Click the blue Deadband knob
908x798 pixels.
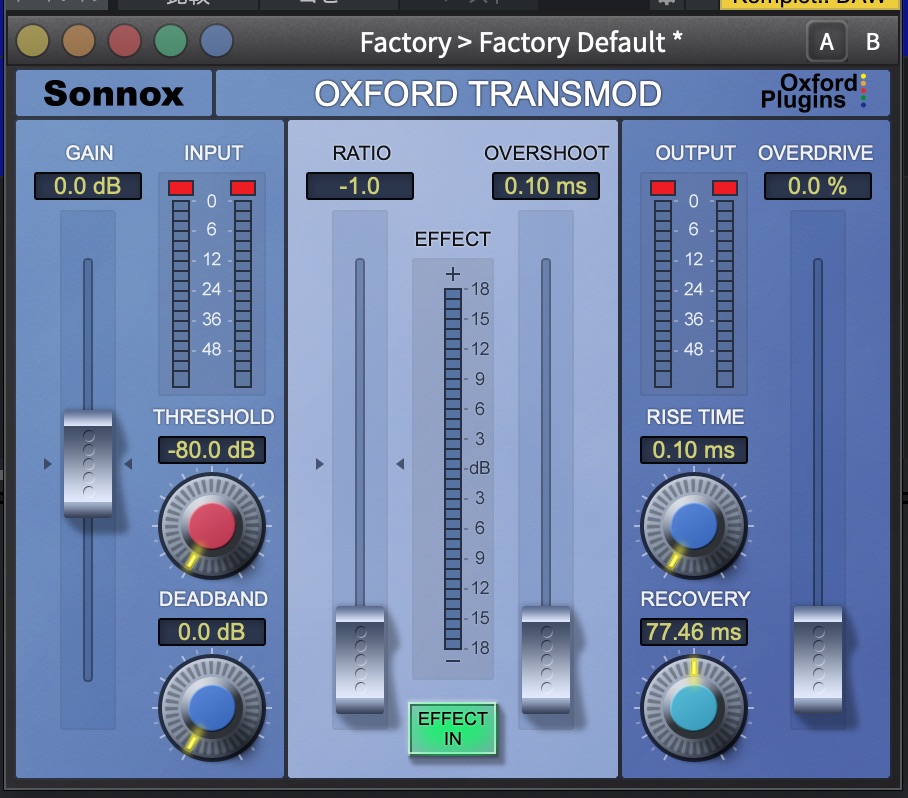(212, 708)
